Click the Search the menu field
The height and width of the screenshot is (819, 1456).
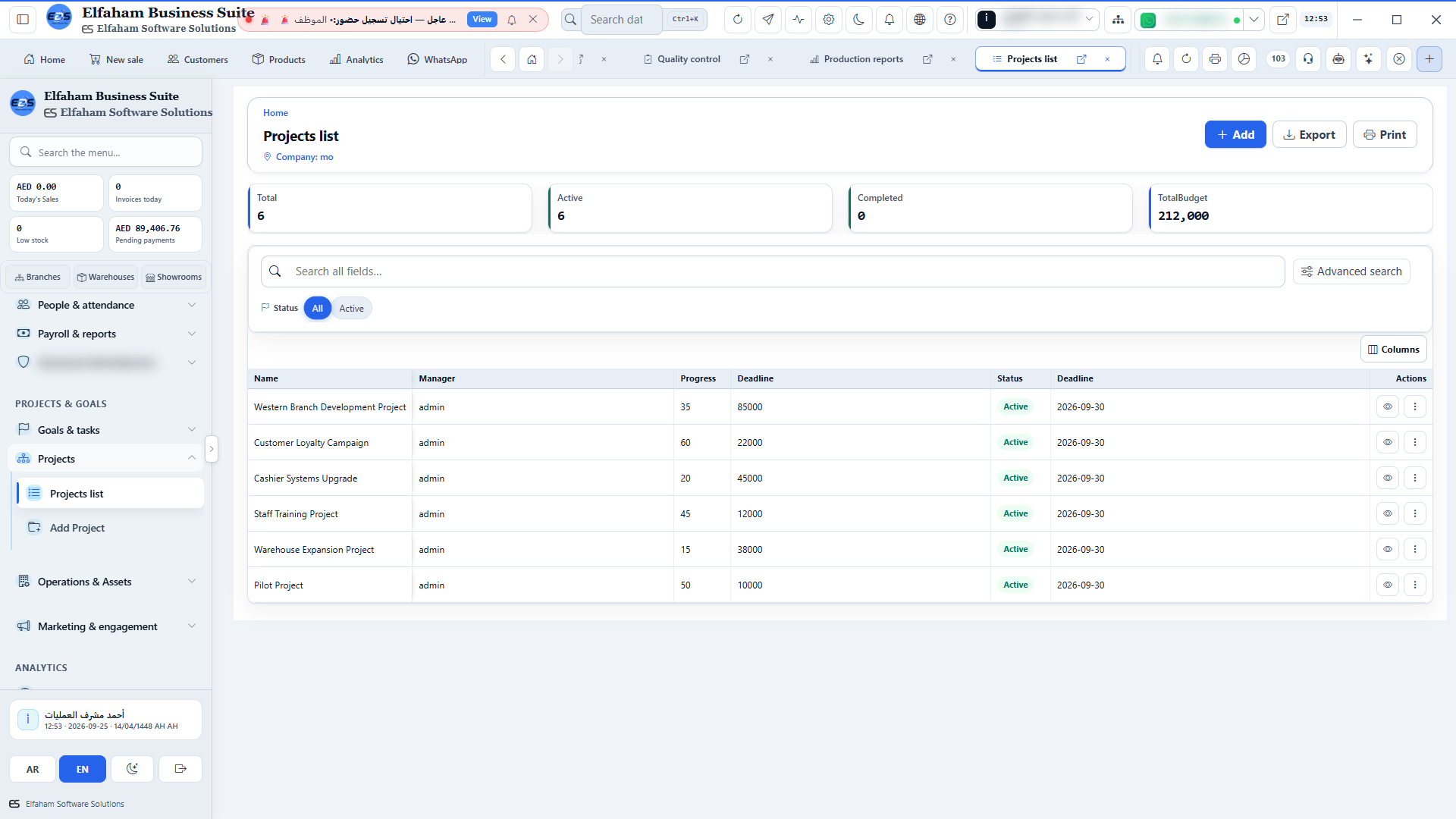tap(106, 152)
